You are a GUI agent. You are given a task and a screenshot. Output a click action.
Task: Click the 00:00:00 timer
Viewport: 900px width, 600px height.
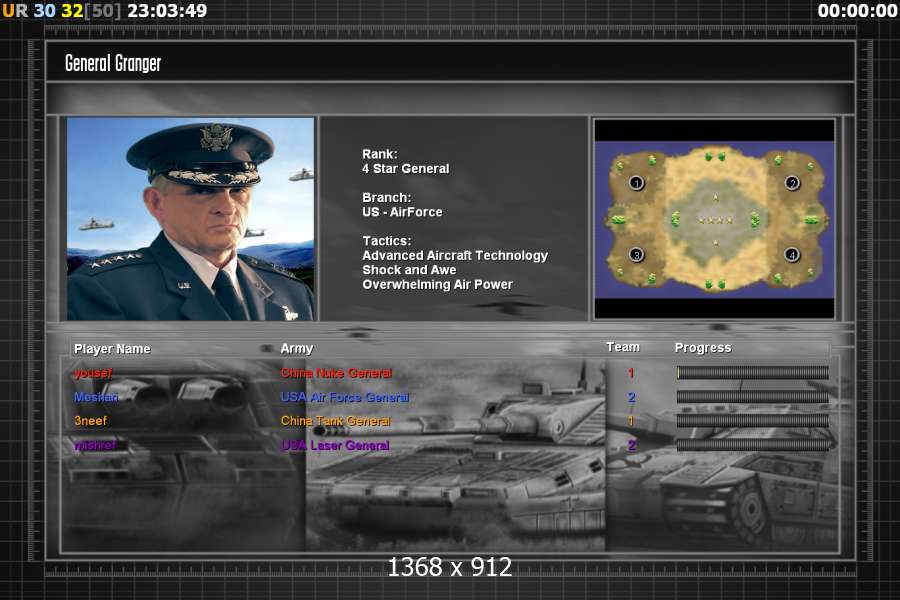tap(858, 10)
